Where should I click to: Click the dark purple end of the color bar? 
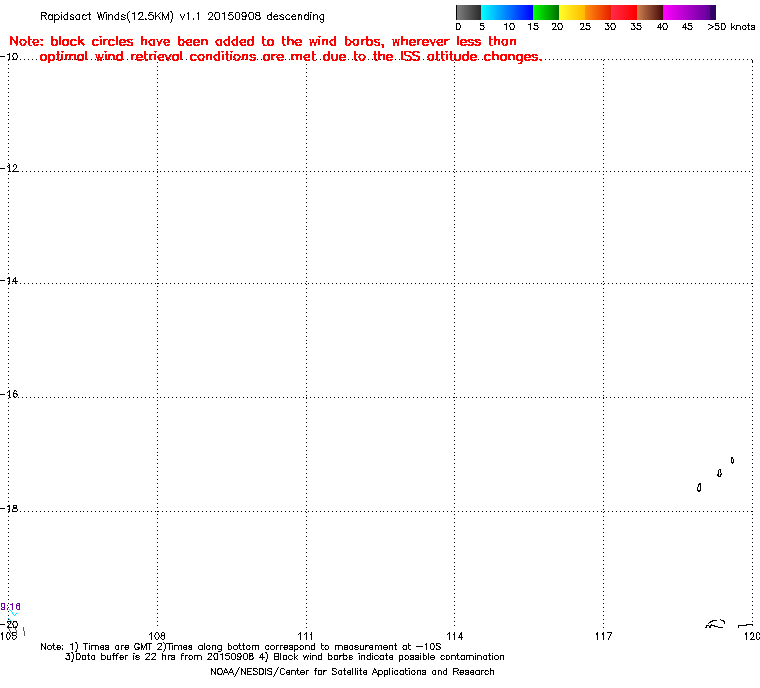[x=712, y=12]
